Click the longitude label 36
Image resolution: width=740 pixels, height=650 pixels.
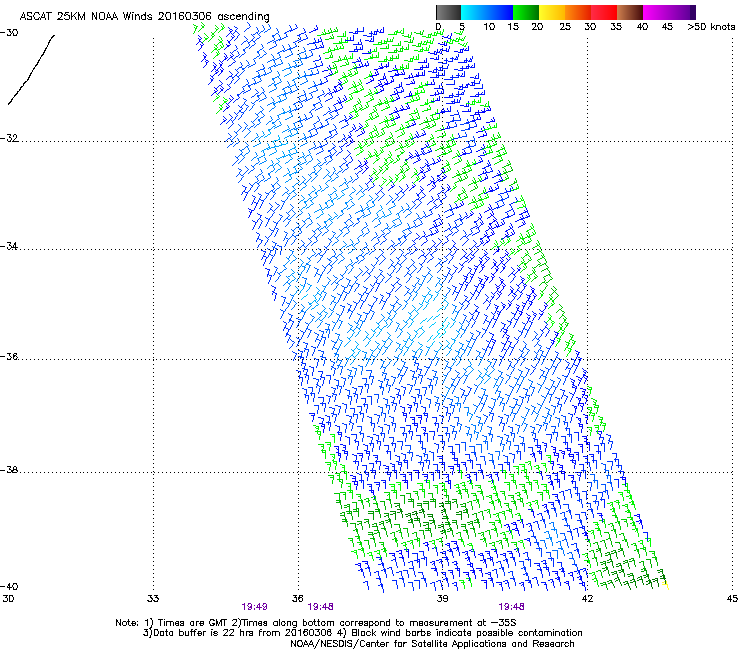pyautogui.click(x=297, y=599)
